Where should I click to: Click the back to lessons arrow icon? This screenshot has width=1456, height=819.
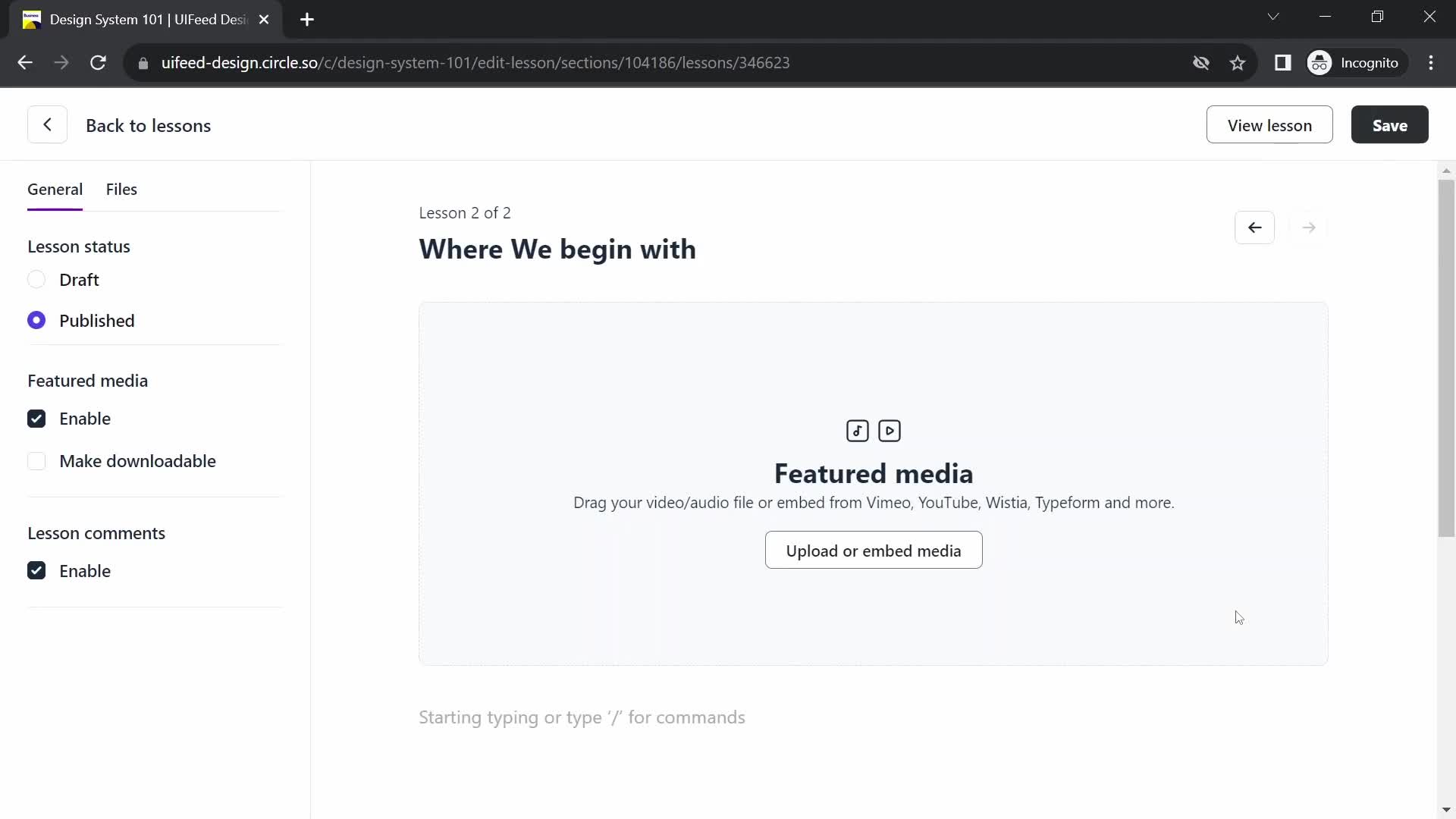pos(47,125)
